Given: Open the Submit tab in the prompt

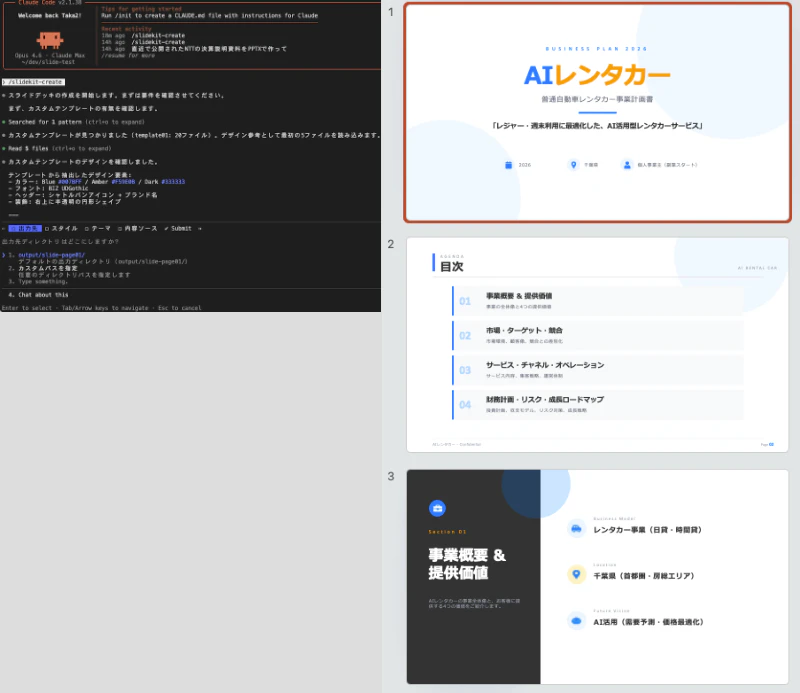Looking at the screenshot, I should point(178,229).
